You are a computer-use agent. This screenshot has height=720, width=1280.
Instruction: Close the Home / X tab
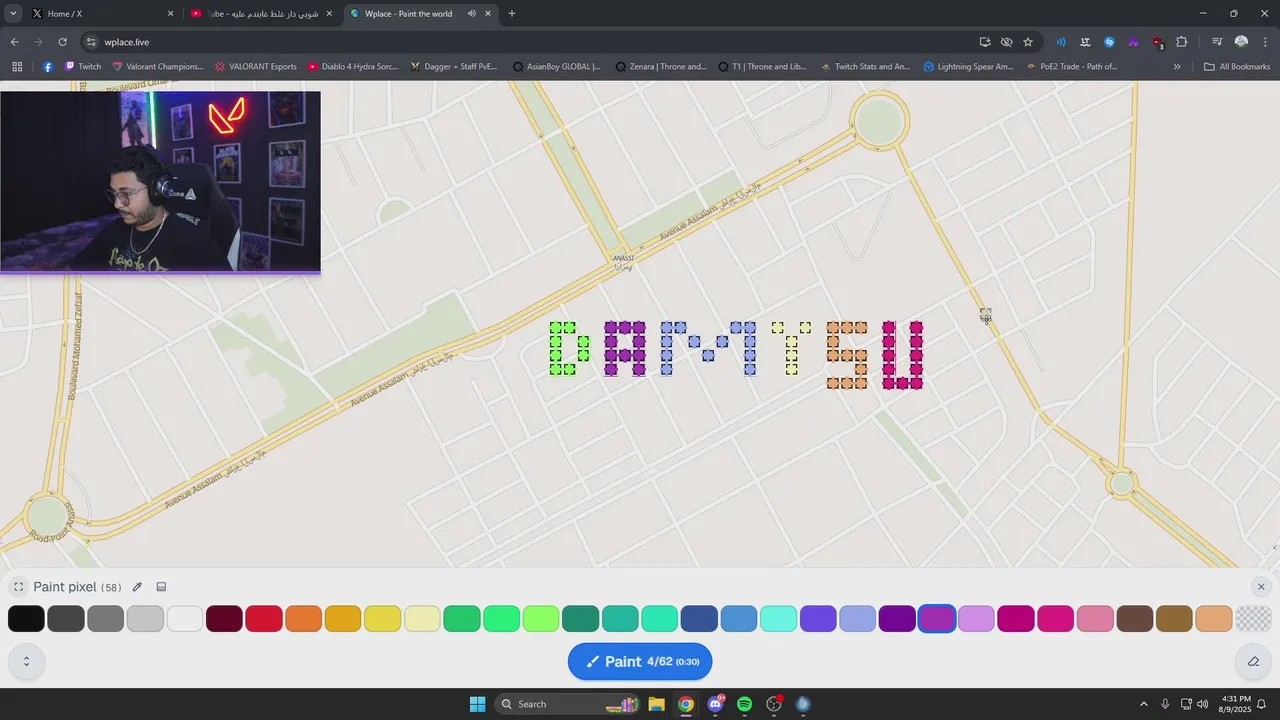[171, 14]
